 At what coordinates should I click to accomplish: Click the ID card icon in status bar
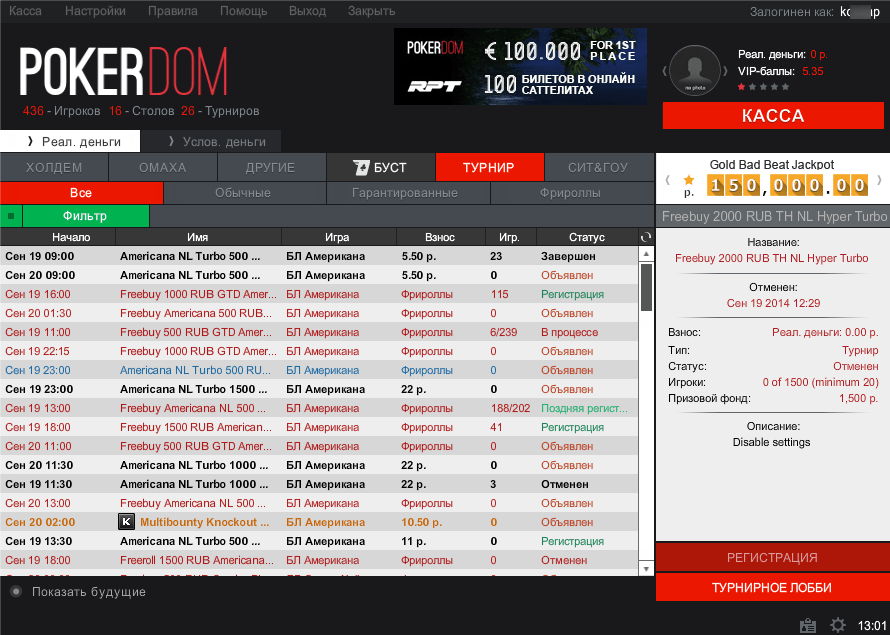point(808,625)
